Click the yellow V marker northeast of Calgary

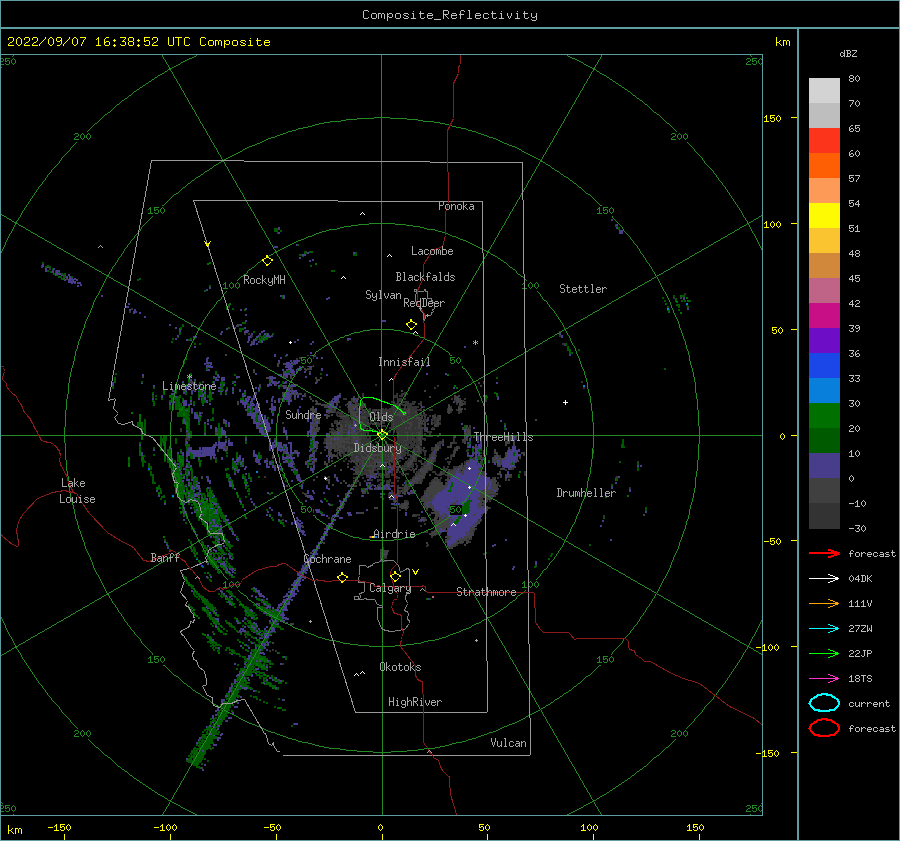415,572
